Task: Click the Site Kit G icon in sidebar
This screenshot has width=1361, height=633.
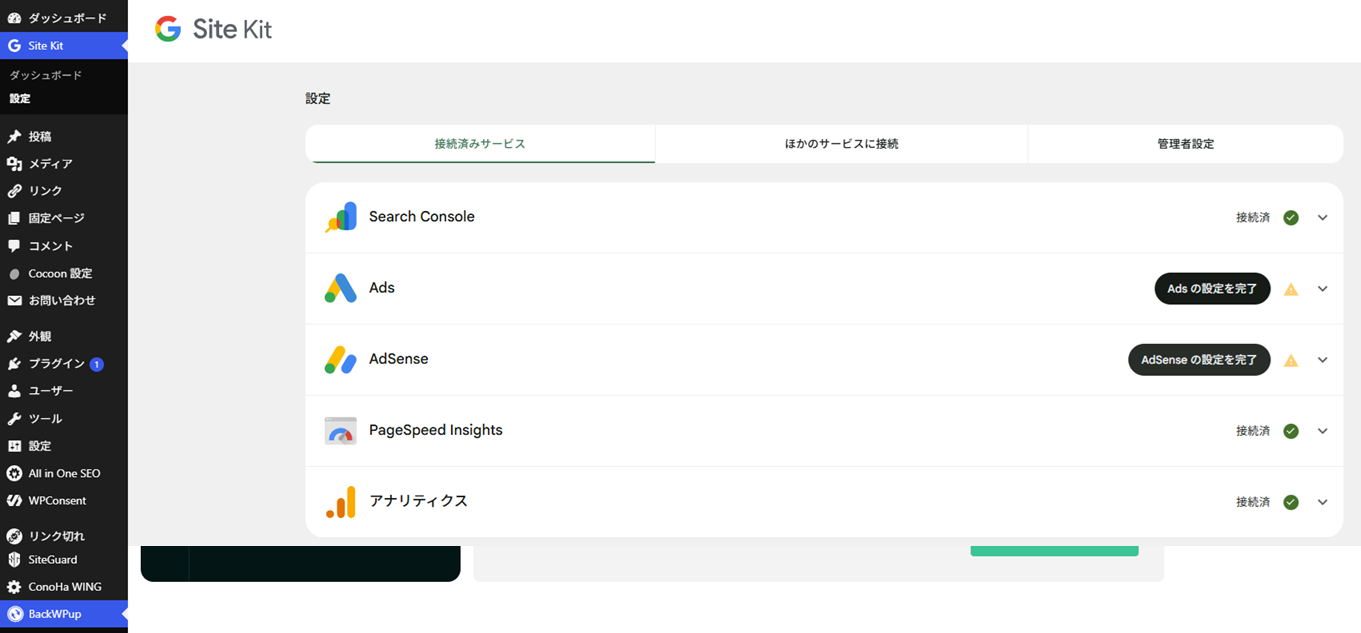Action: pos(14,45)
